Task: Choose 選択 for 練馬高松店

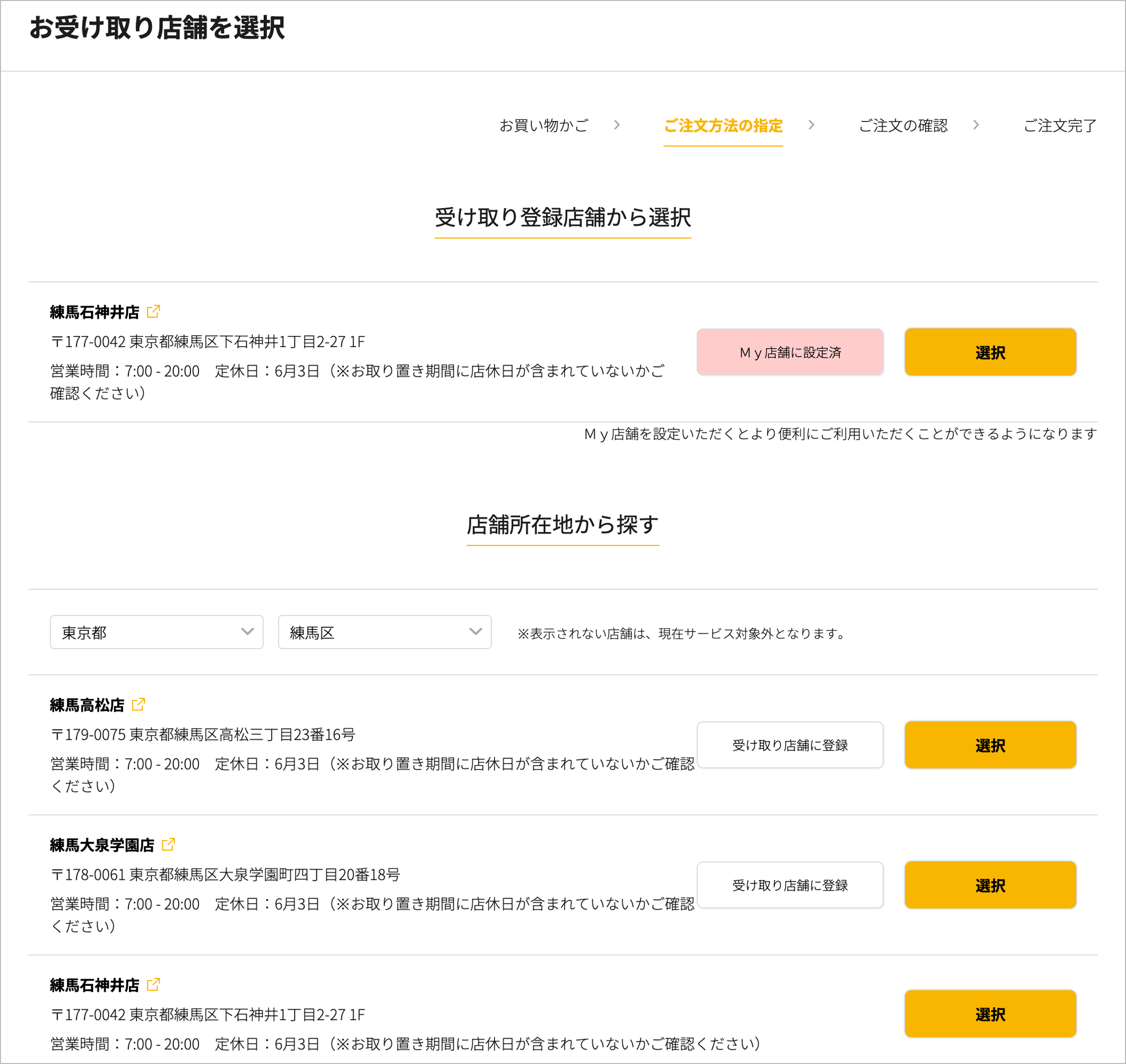Action: pyautogui.click(x=990, y=745)
